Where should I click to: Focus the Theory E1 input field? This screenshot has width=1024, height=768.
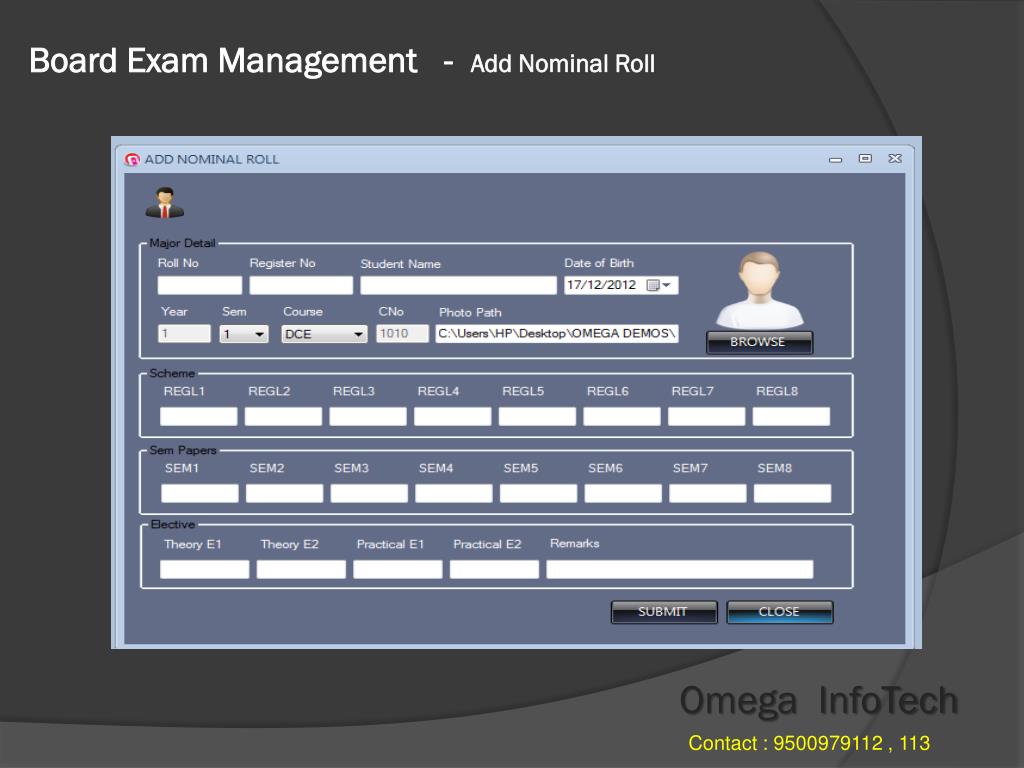coord(204,569)
